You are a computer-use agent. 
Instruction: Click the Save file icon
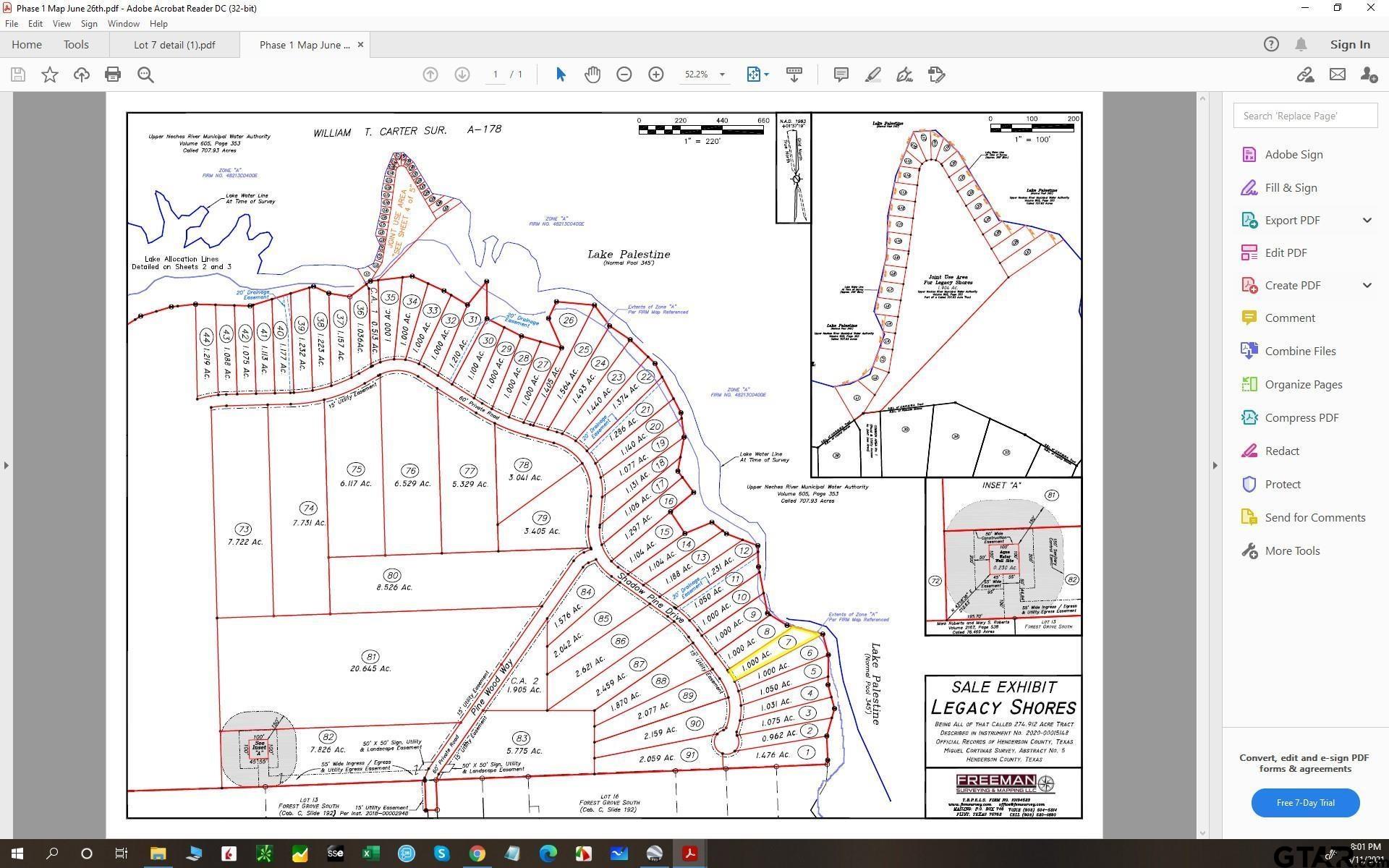click(18, 75)
